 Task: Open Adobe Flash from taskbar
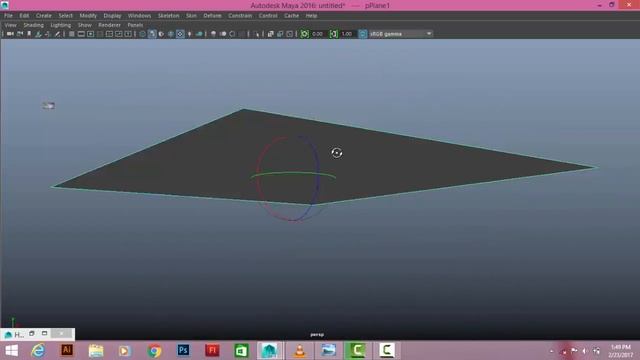(212, 350)
